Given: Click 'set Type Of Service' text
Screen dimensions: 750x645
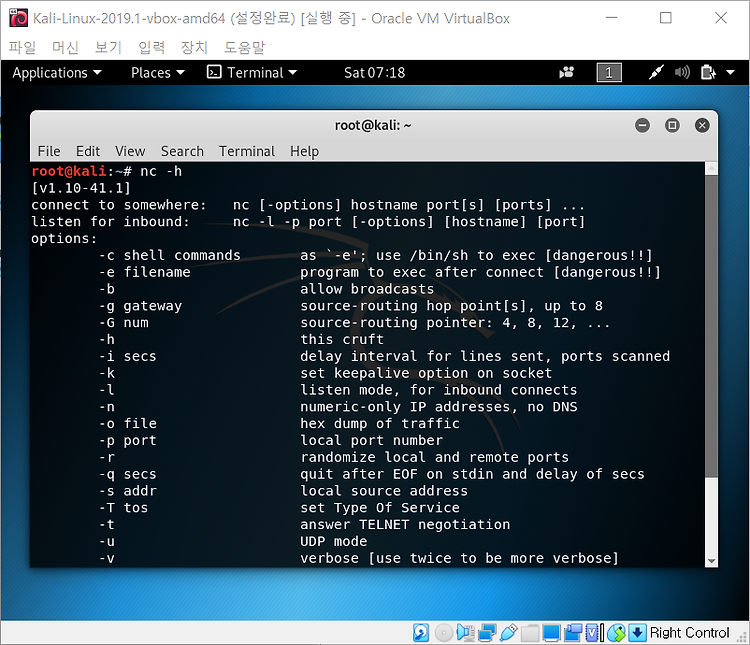Looking at the screenshot, I should [380, 508].
